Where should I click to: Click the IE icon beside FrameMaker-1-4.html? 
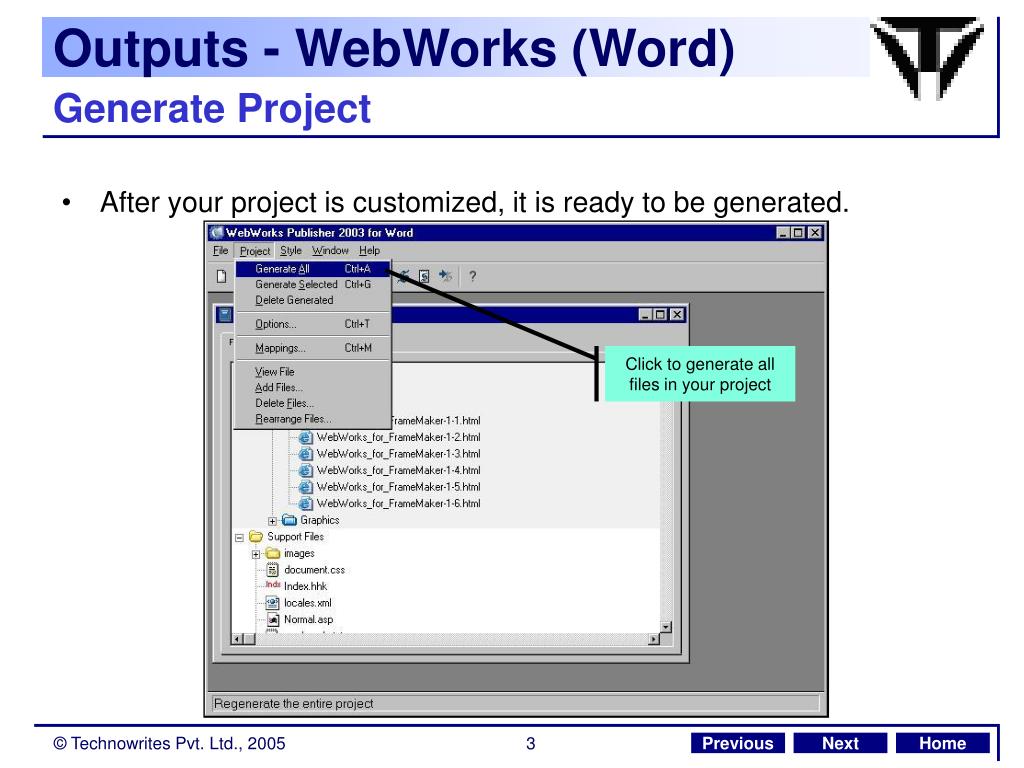tap(305, 470)
